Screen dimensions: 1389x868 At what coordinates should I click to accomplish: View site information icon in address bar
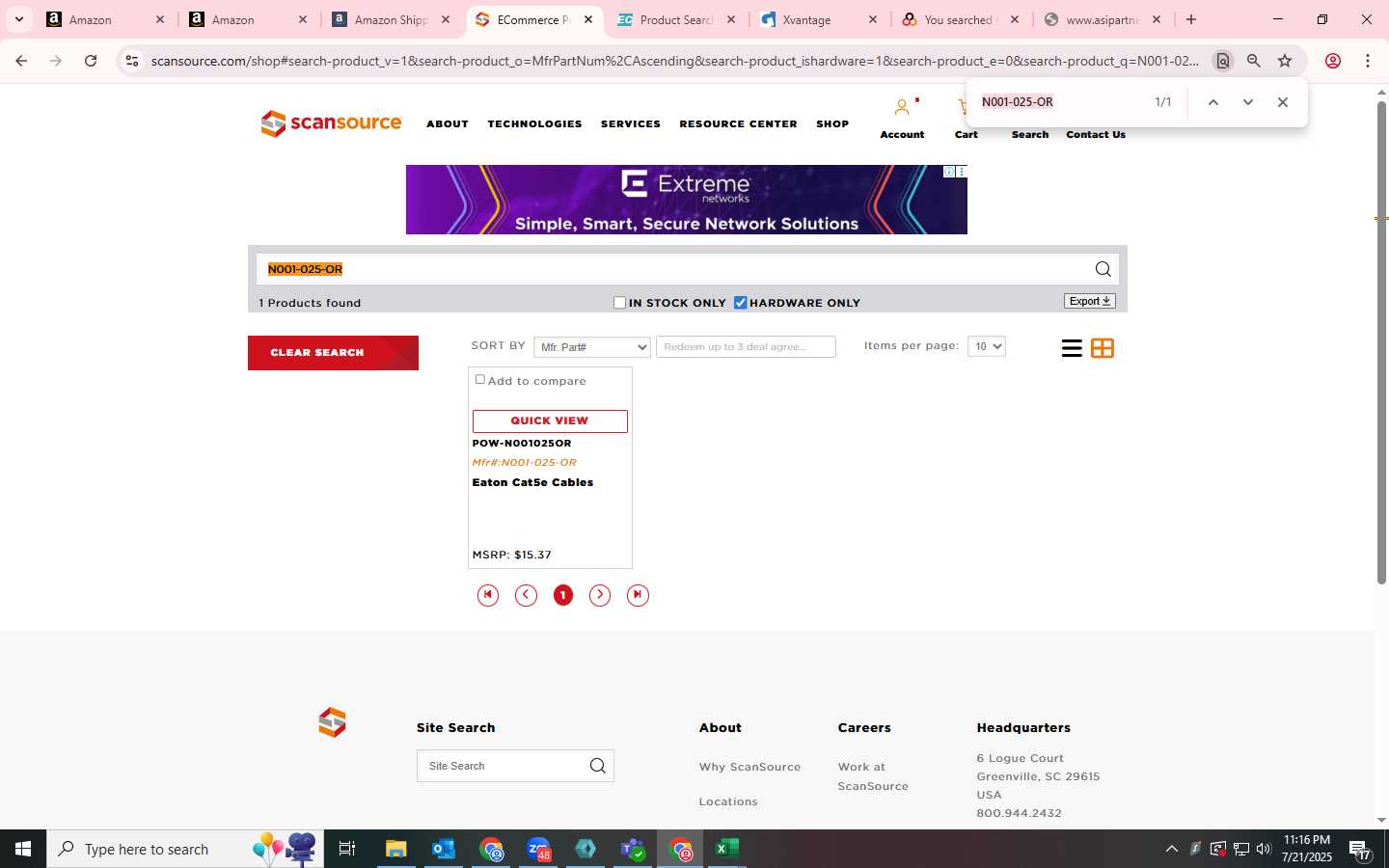(x=132, y=61)
